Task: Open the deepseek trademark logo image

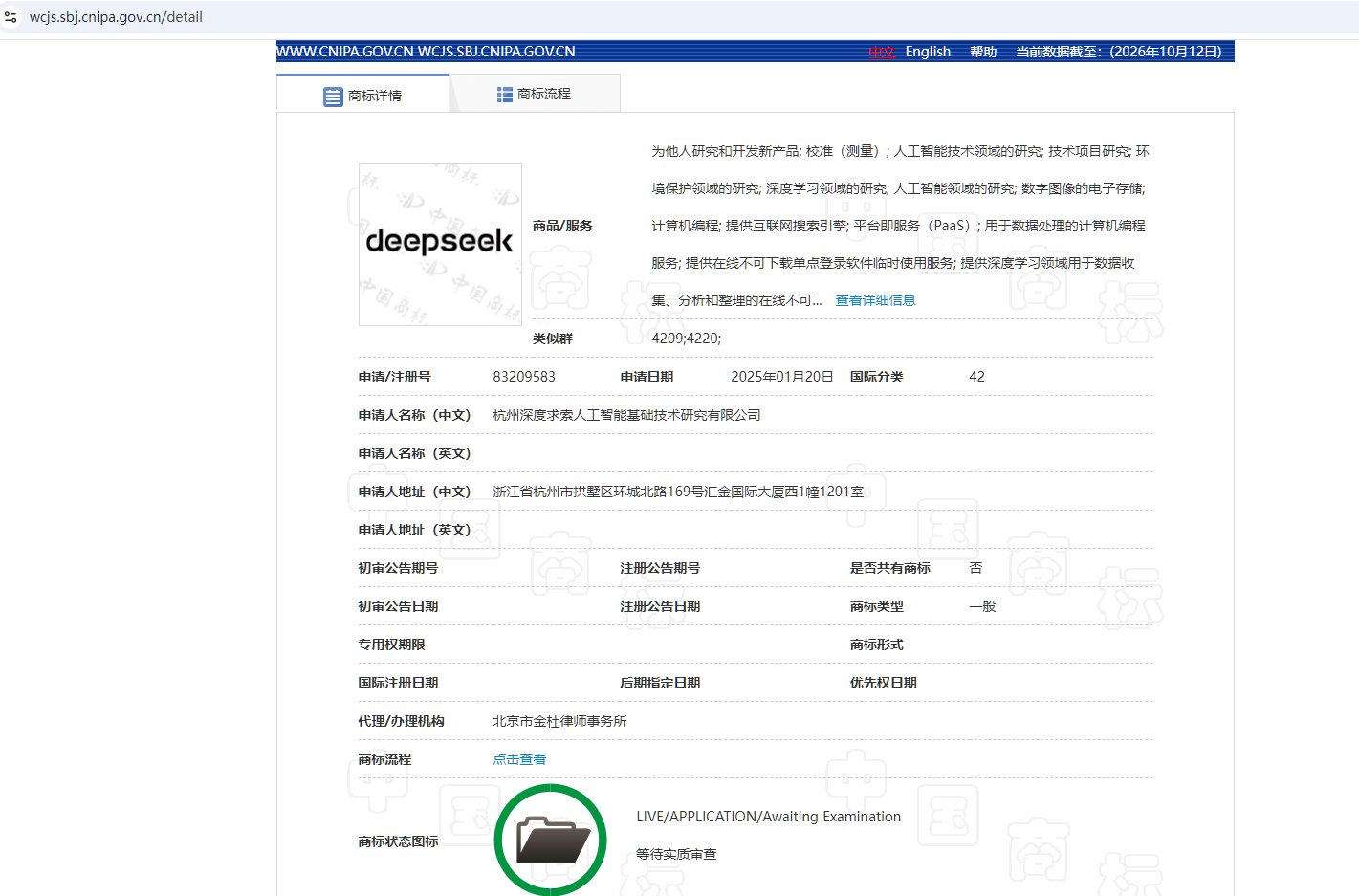Action: coord(440,244)
